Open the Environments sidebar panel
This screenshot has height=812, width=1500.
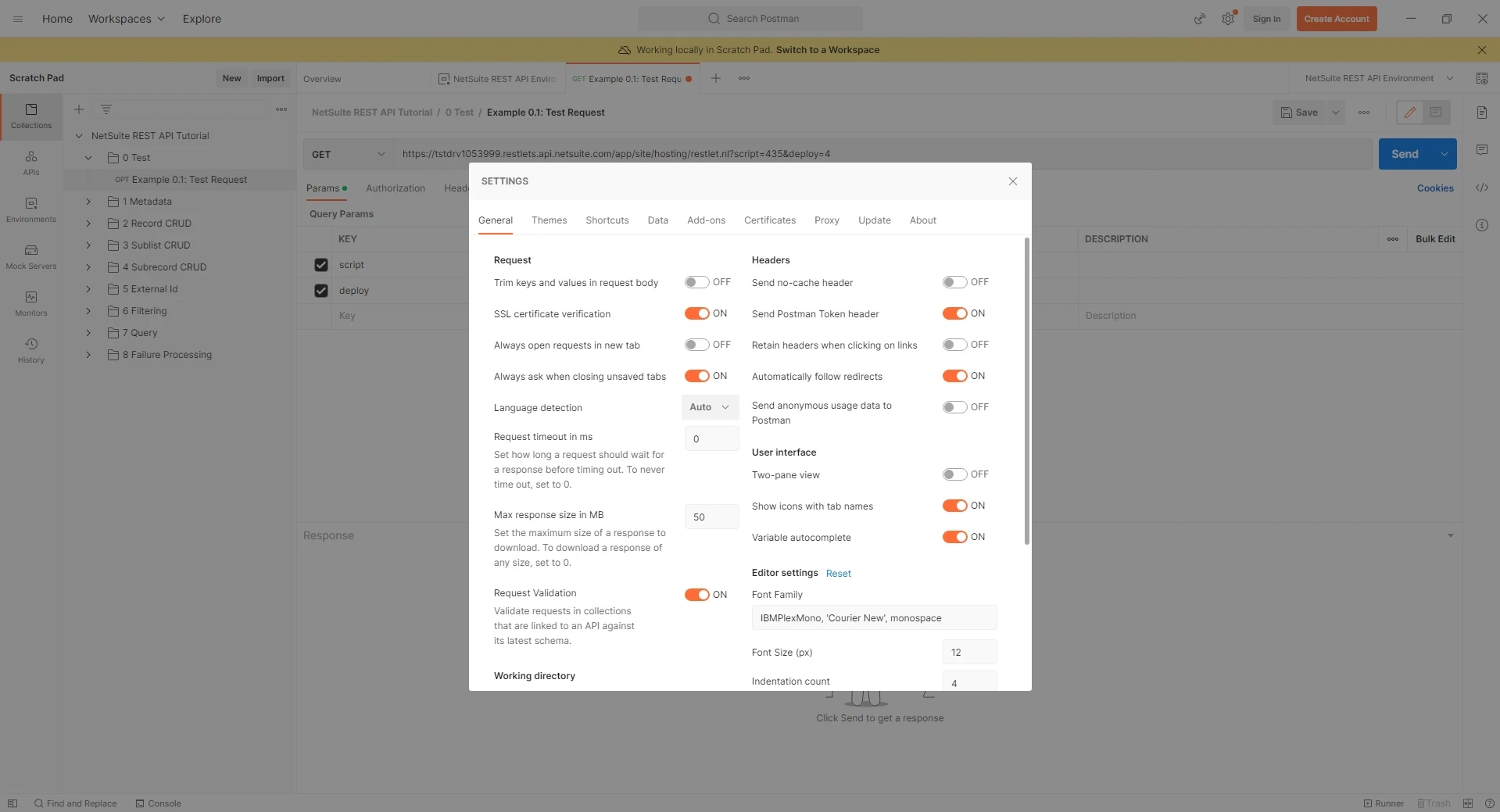click(x=31, y=210)
